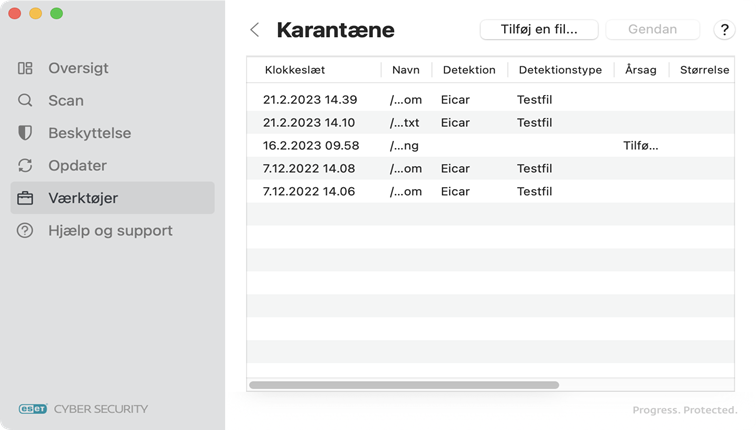Click Testfil in the 7.12.2022 14.08 row
This screenshot has width=756, height=430.
[534, 168]
